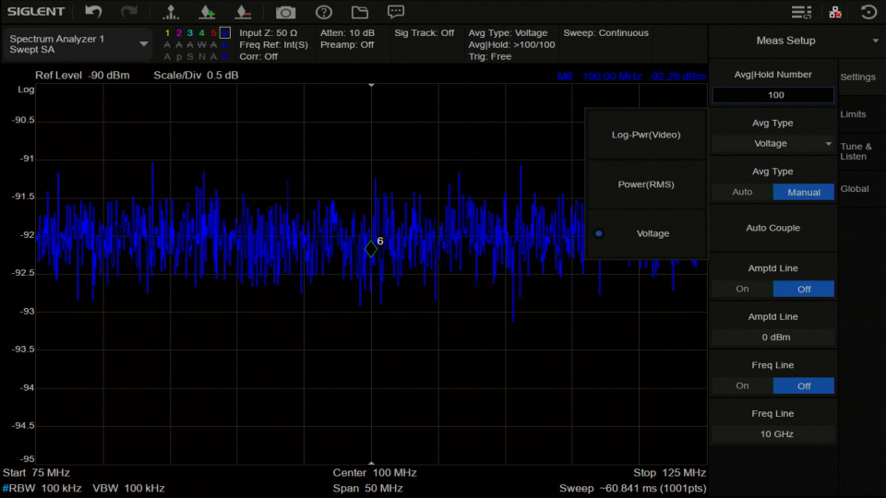The height and width of the screenshot is (498, 886).
Task: Edit the Avg|Hold Number field
Action: 773,95
